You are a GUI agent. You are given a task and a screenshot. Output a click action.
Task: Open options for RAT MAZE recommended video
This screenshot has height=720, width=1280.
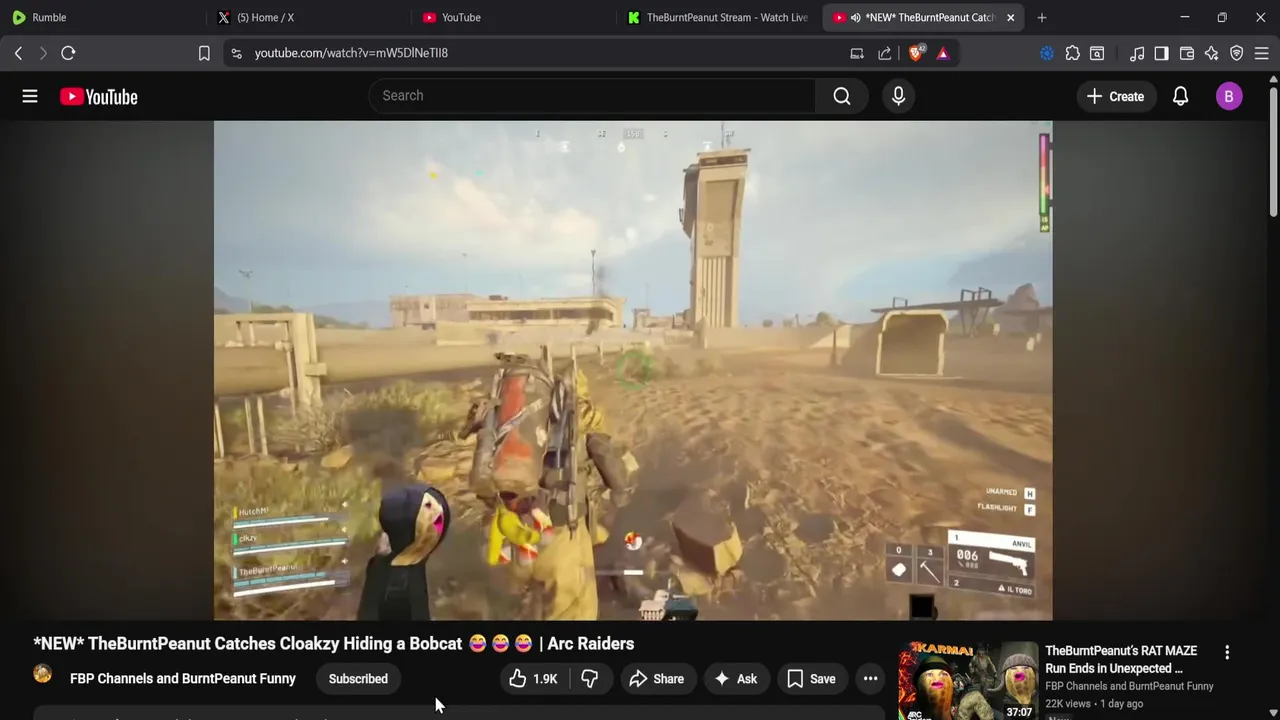[x=1227, y=652]
